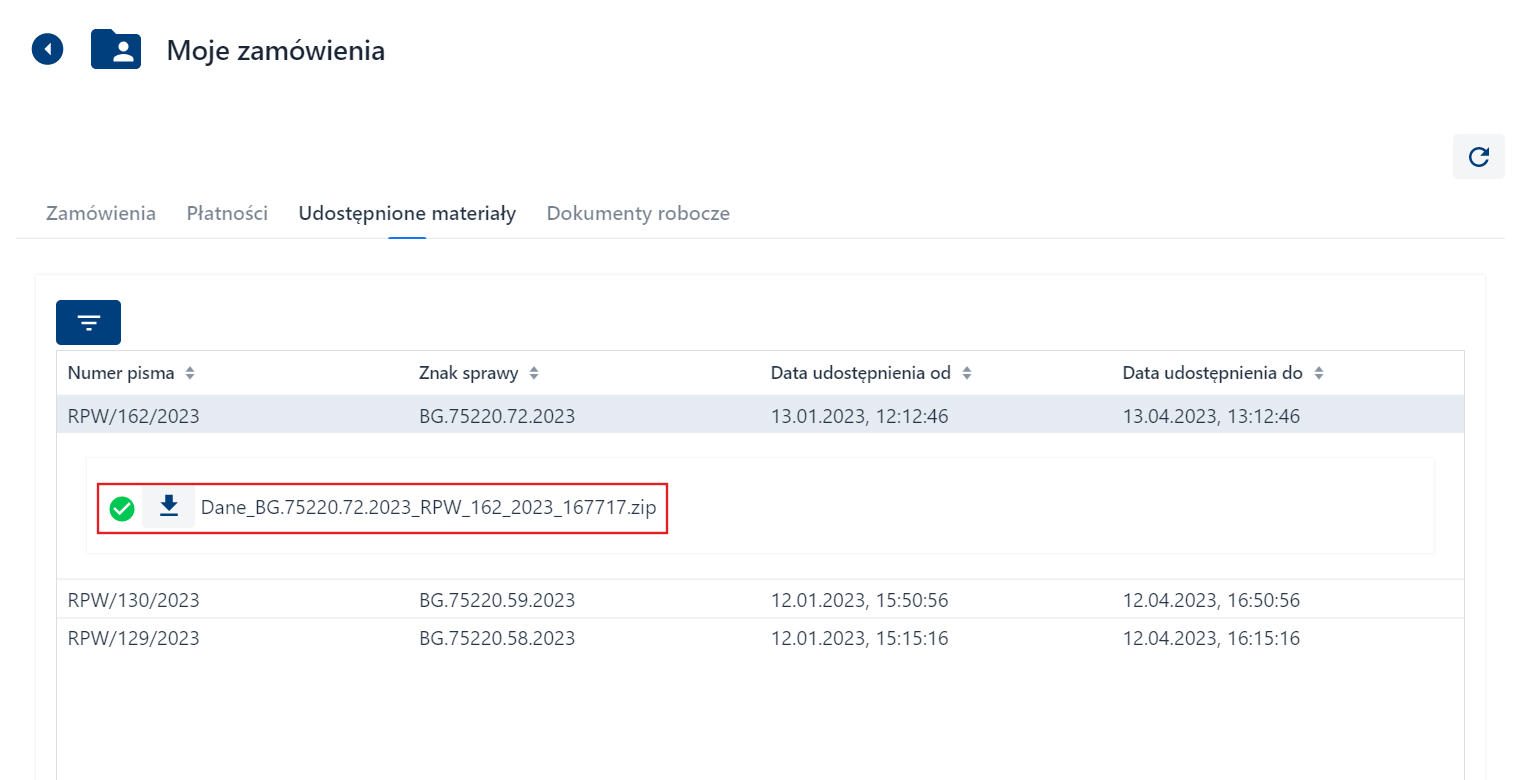This screenshot has width=1522, height=780.
Task: Expand the RPW/130/2023 row
Action: (x=134, y=600)
